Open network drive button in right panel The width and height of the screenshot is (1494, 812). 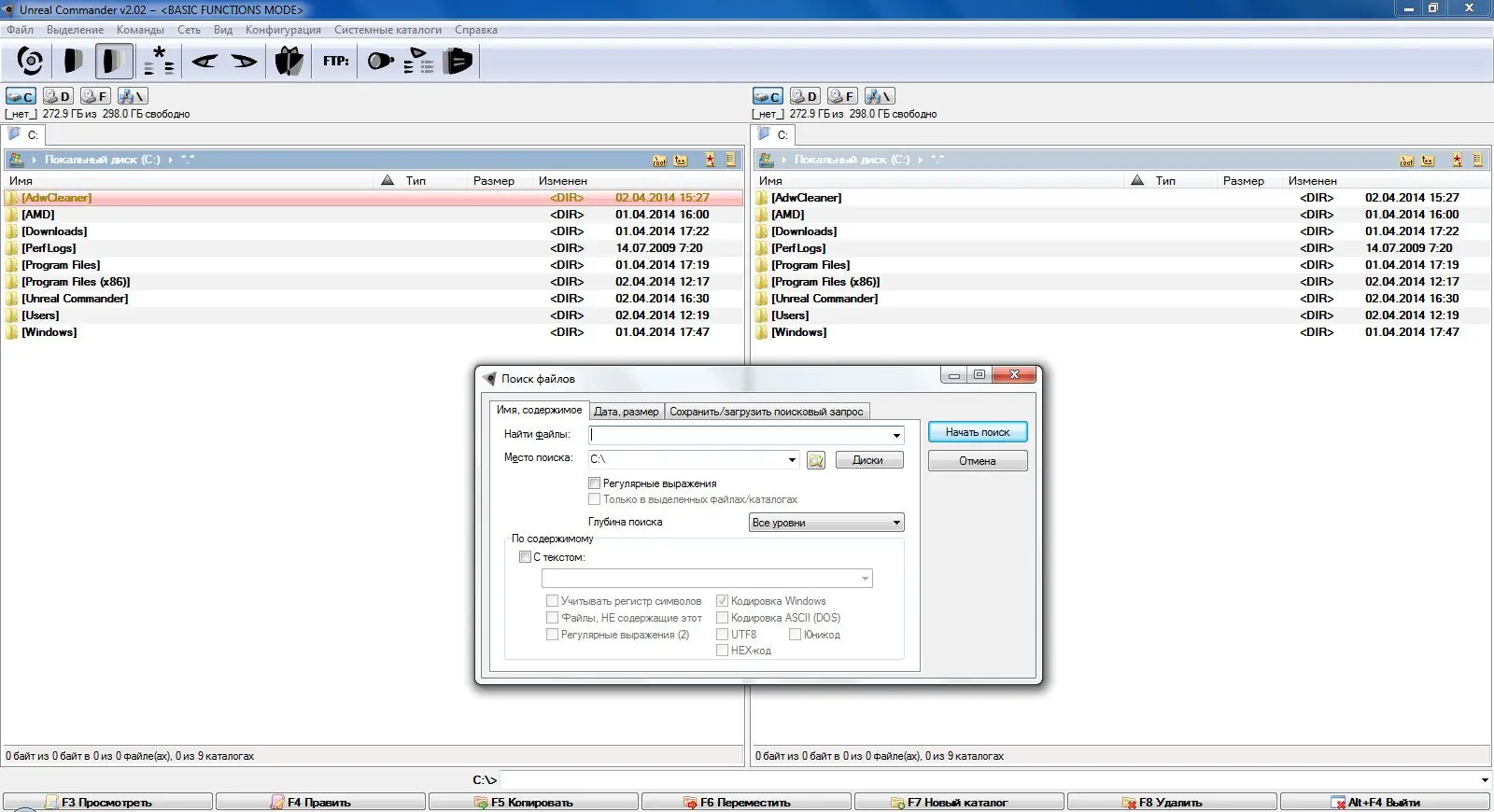click(x=880, y=96)
